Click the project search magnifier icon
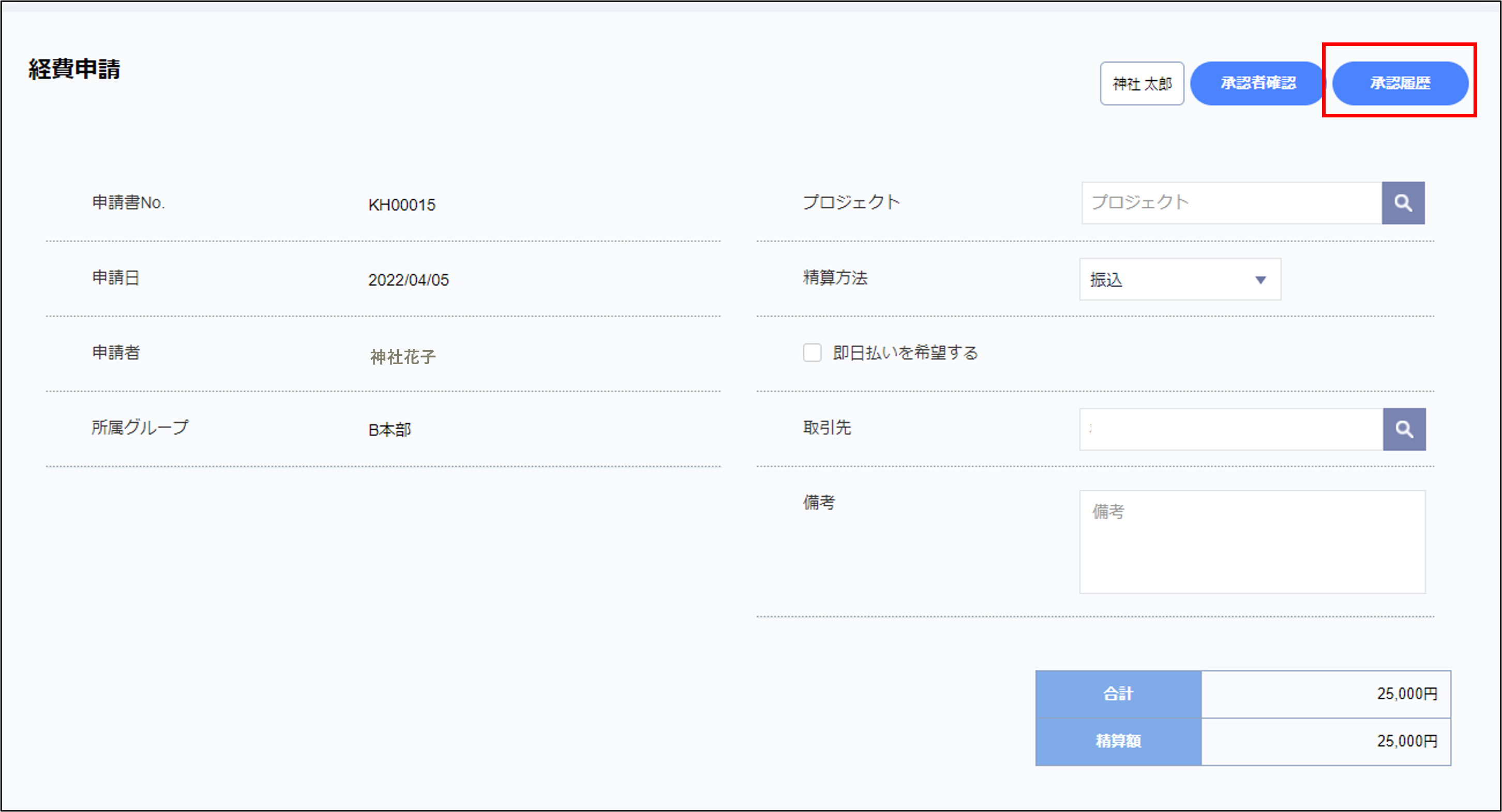Viewport: 1502px width, 812px height. click(1402, 203)
